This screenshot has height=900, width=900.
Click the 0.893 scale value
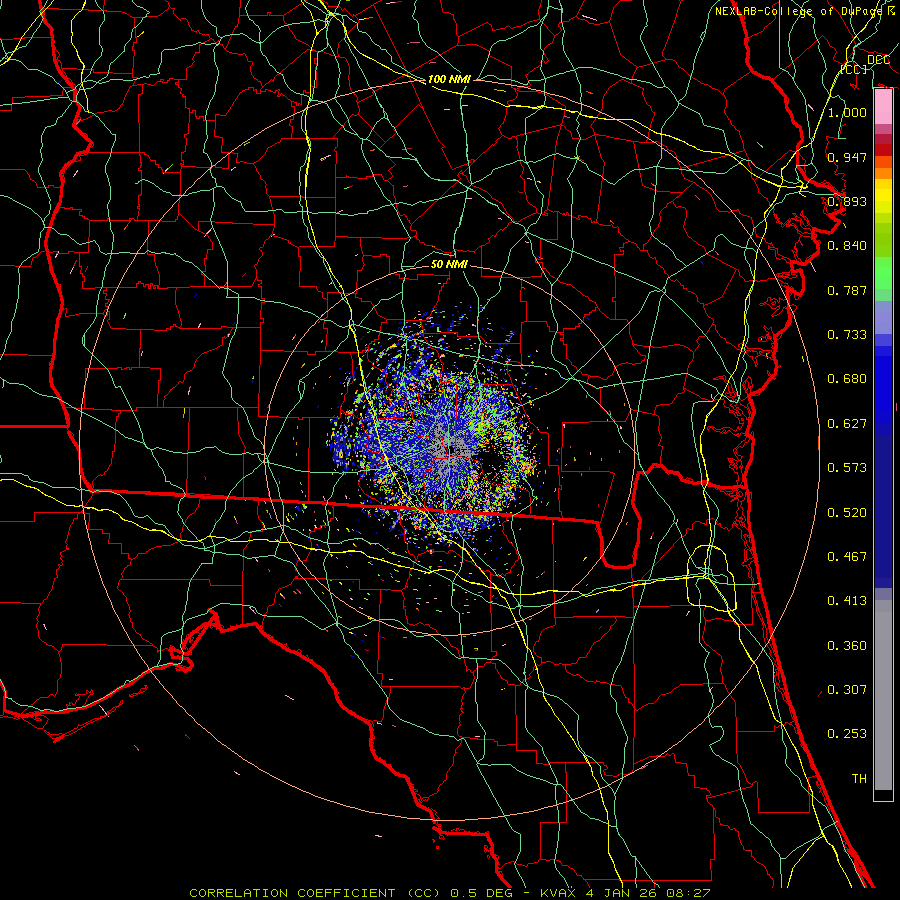click(x=847, y=201)
